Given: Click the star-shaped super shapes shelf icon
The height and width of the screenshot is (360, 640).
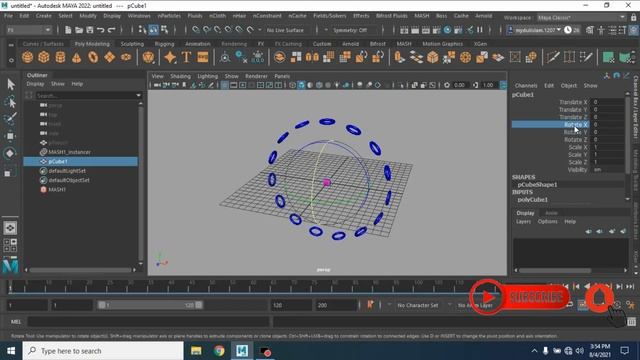Looking at the screenshot, I should [170, 57].
